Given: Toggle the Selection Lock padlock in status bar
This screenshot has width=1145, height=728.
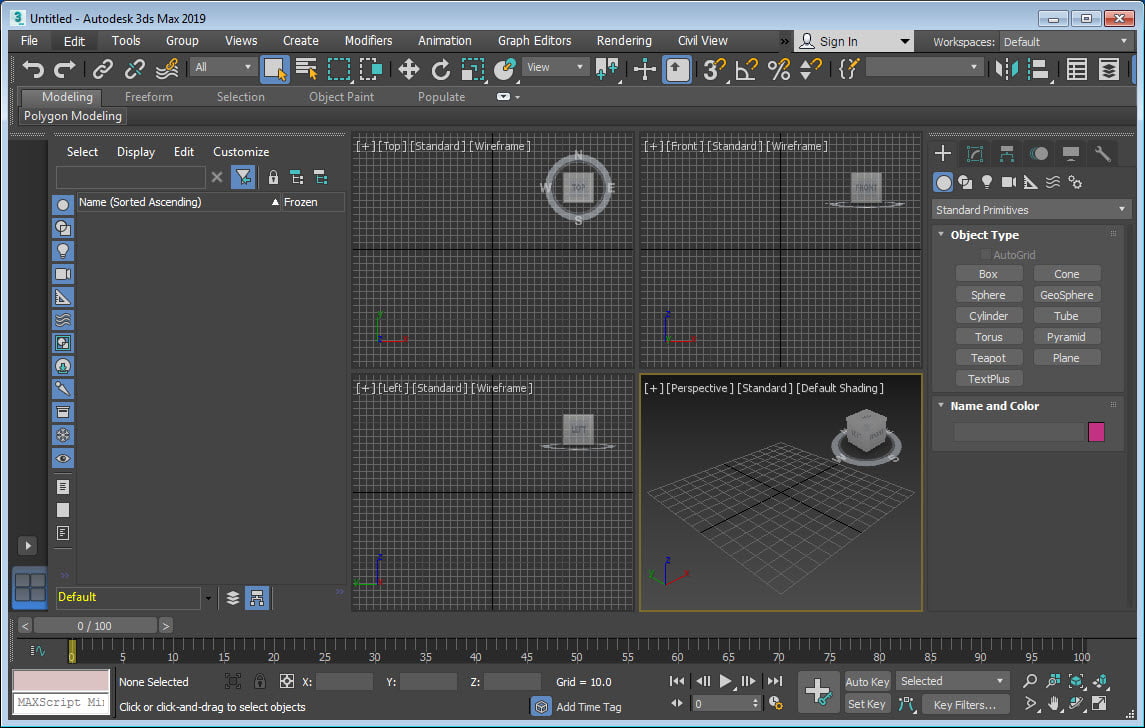Looking at the screenshot, I should click(259, 681).
